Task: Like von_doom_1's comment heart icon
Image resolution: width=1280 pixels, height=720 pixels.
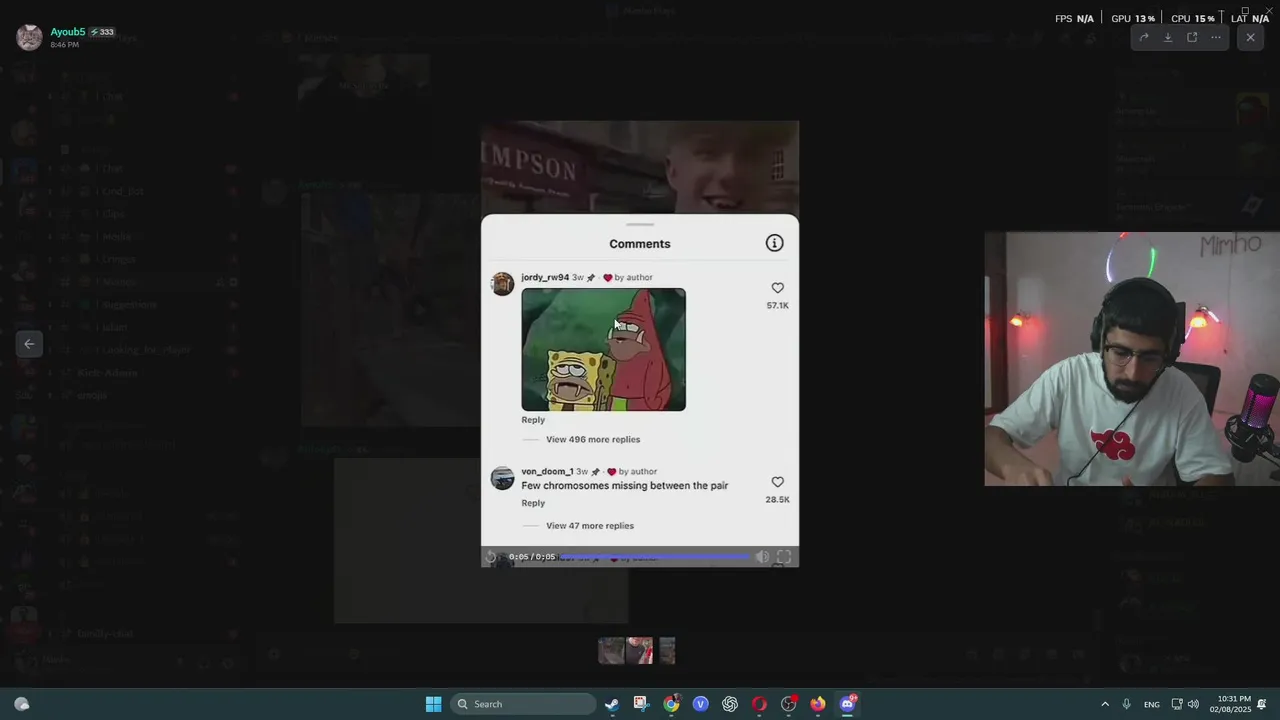Action: pos(777,482)
